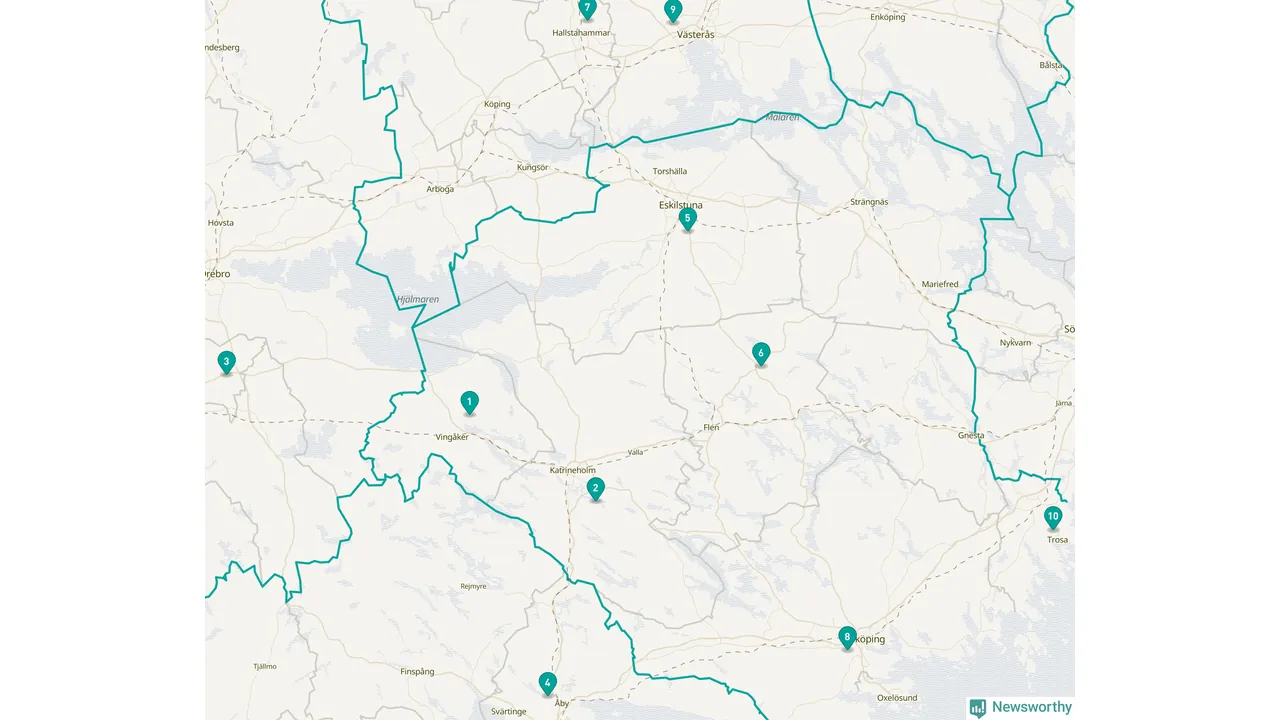The width and height of the screenshot is (1280, 720).
Task: Click the Strängnäs place label
Action: [x=869, y=202]
